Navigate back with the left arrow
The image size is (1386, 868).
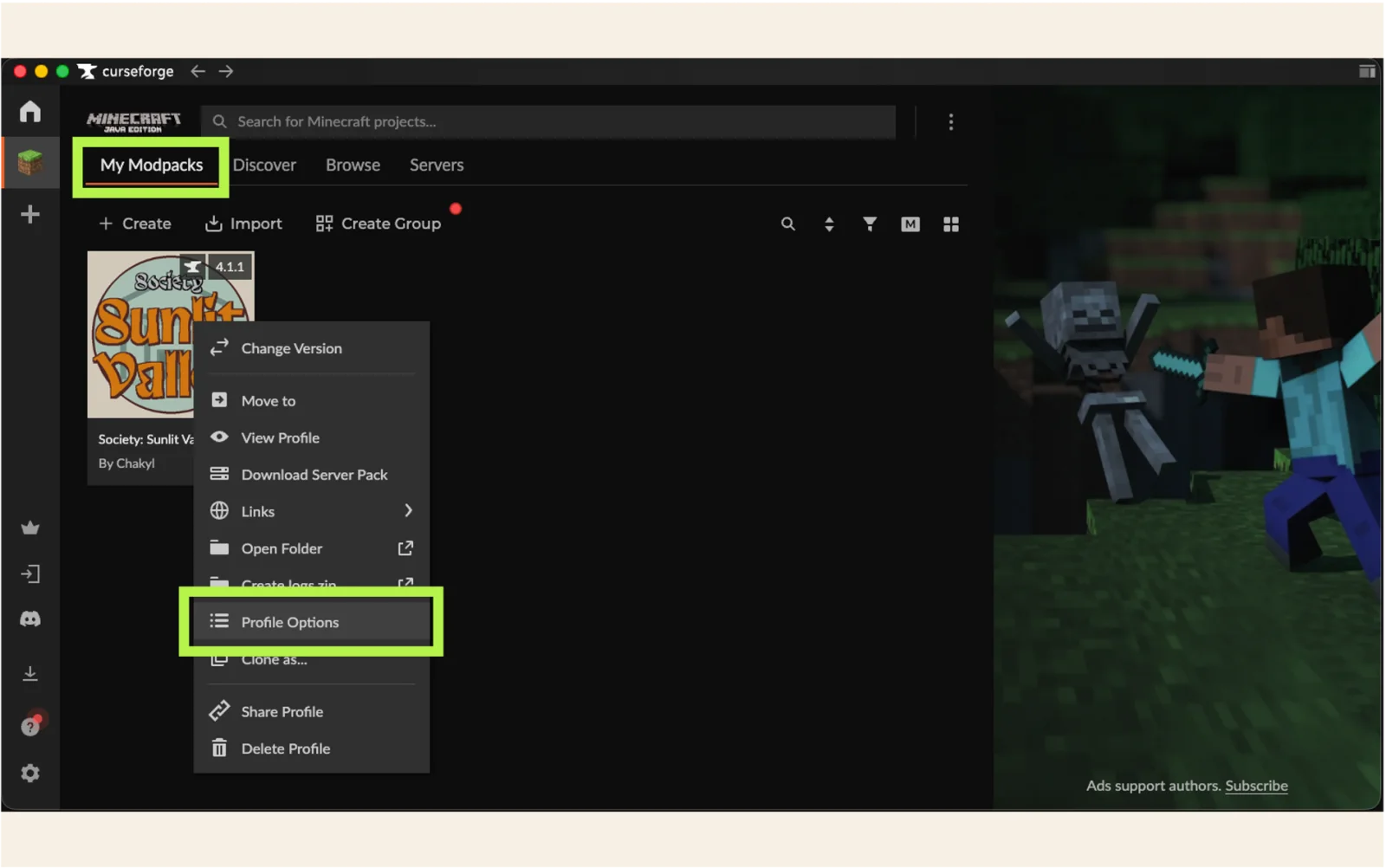pyautogui.click(x=198, y=71)
